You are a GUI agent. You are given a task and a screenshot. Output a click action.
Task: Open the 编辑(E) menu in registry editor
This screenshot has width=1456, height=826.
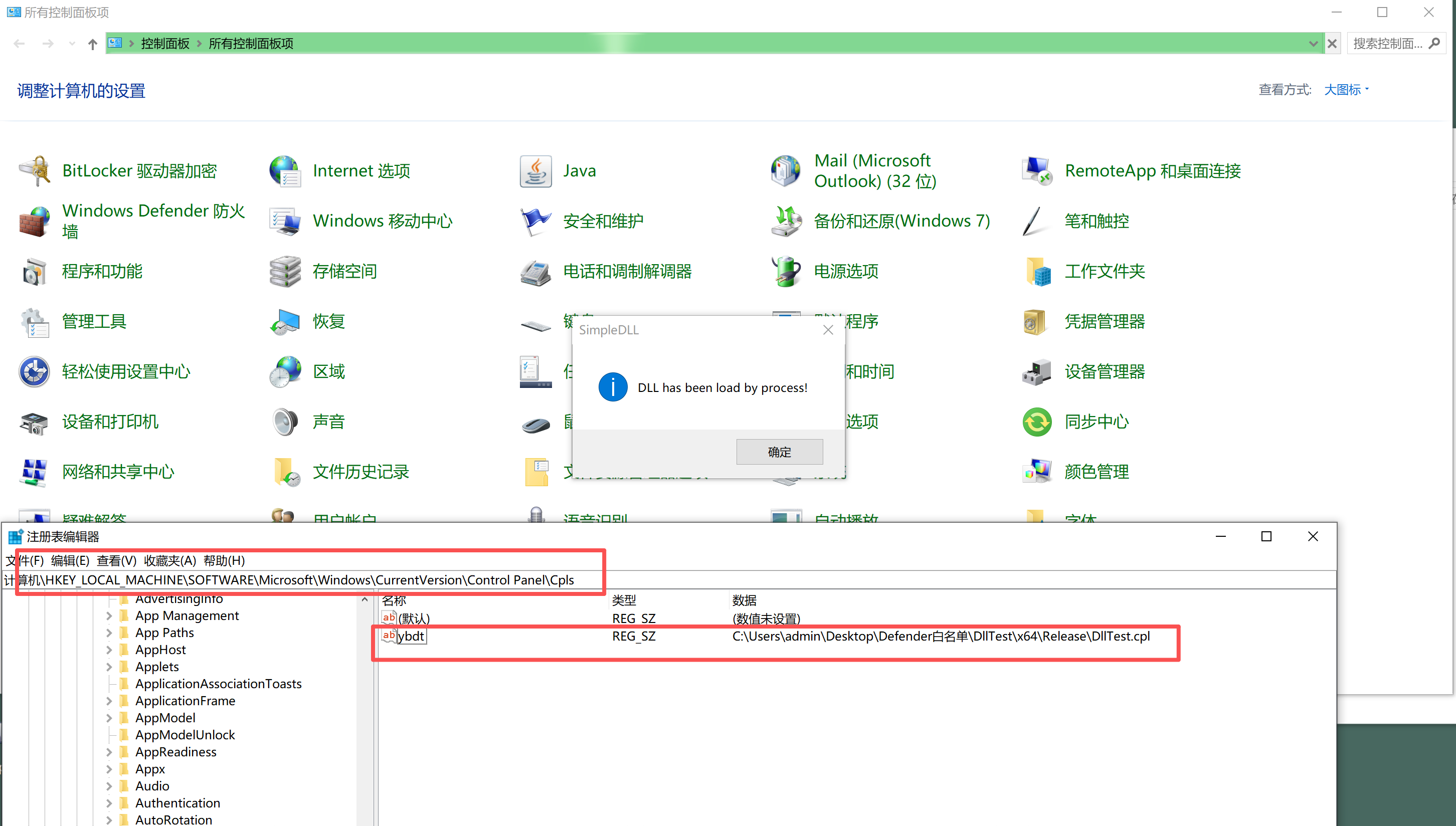coord(70,560)
